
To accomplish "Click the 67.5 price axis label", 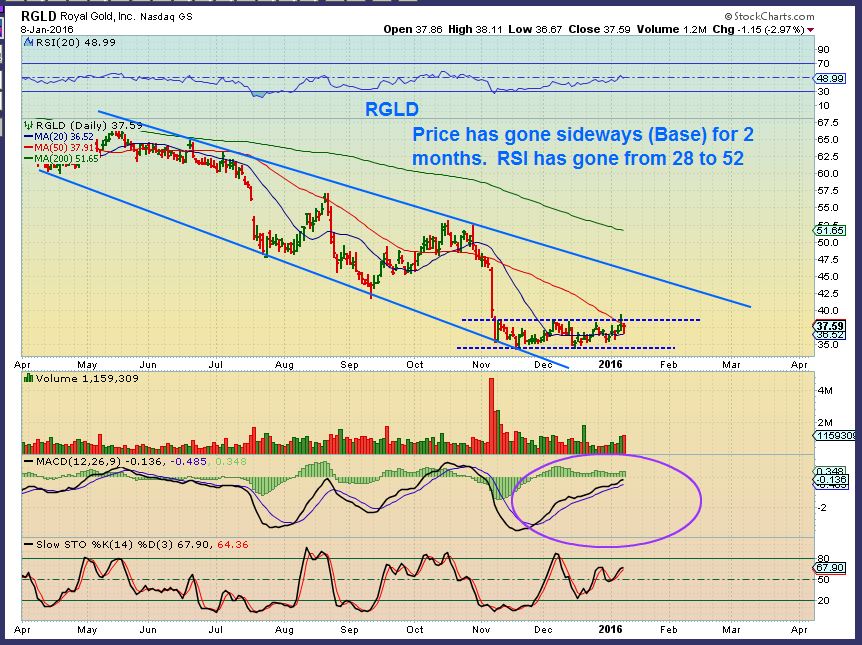I will click(828, 122).
